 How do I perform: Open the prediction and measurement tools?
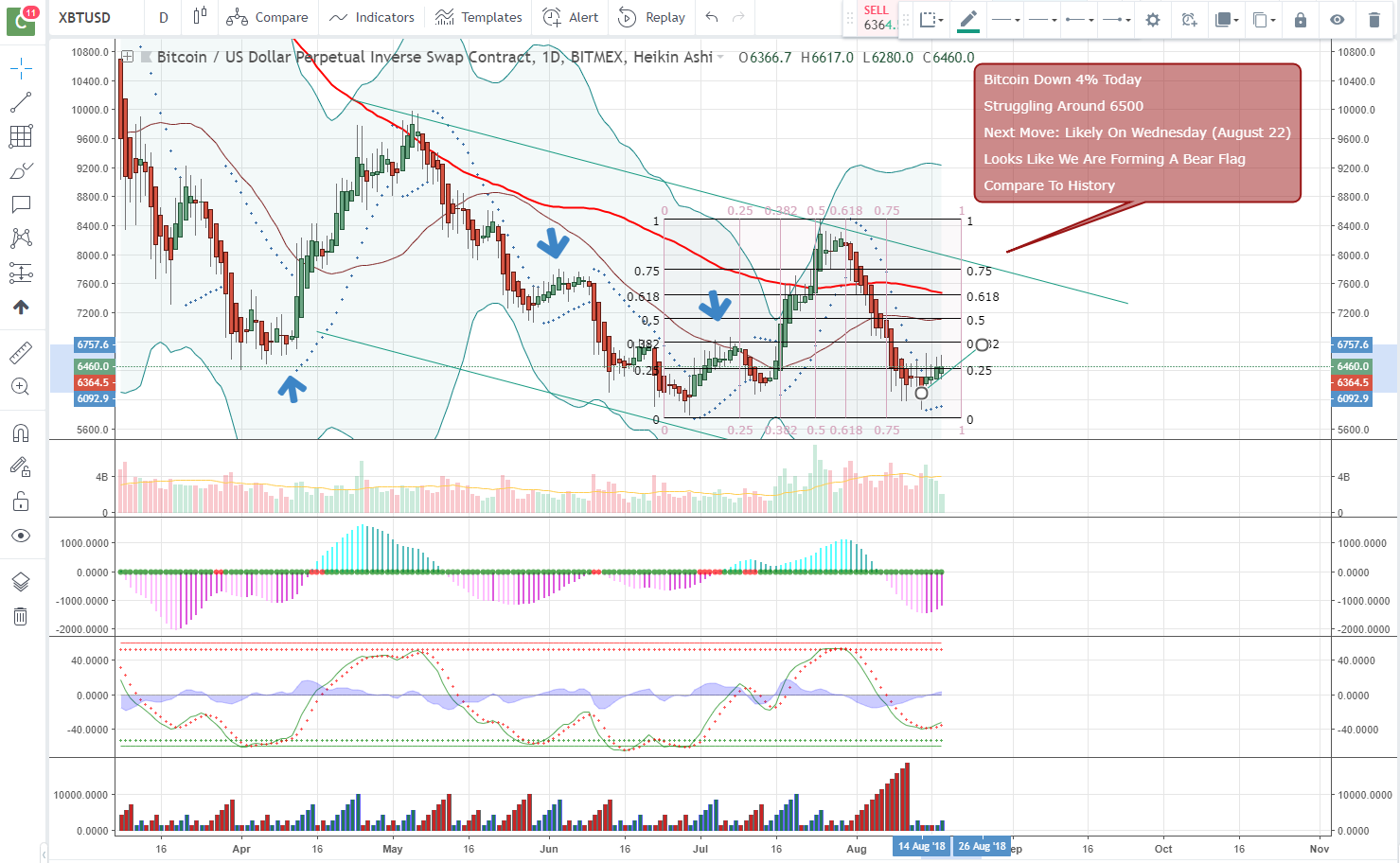coord(21,273)
